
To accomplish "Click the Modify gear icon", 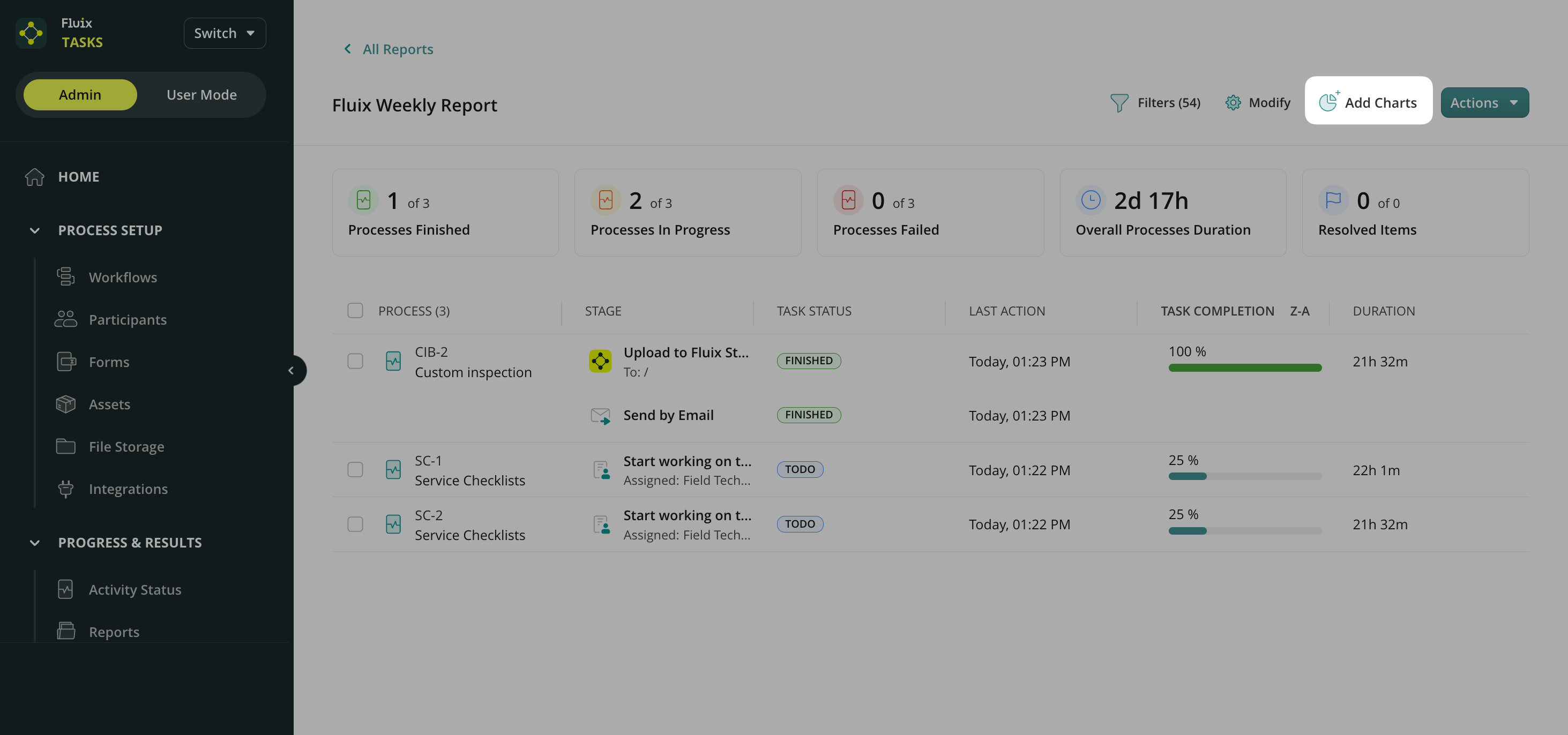I will coord(1233,102).
